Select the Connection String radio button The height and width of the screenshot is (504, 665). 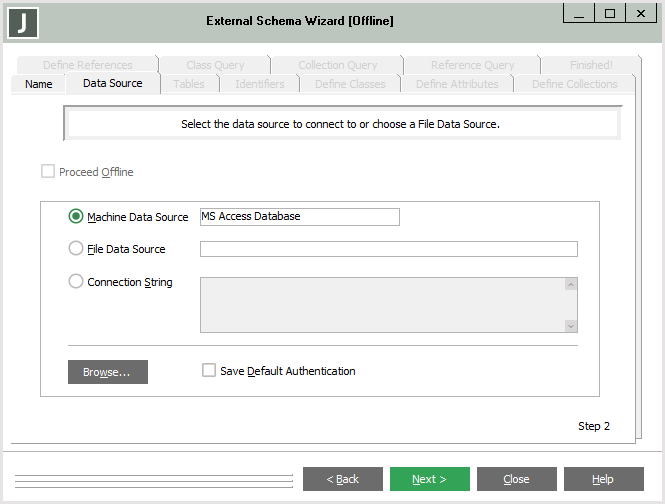75,281
